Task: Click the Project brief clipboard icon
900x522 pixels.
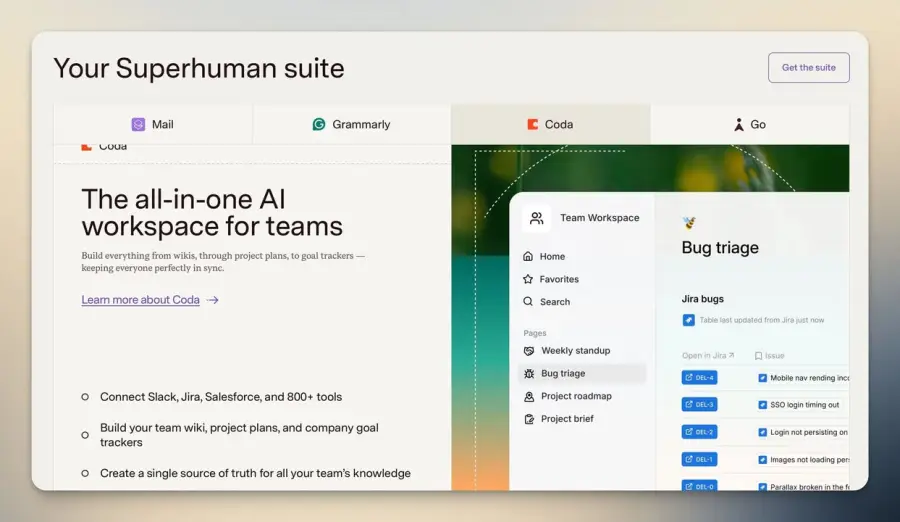Action: (x=529, y=419)
